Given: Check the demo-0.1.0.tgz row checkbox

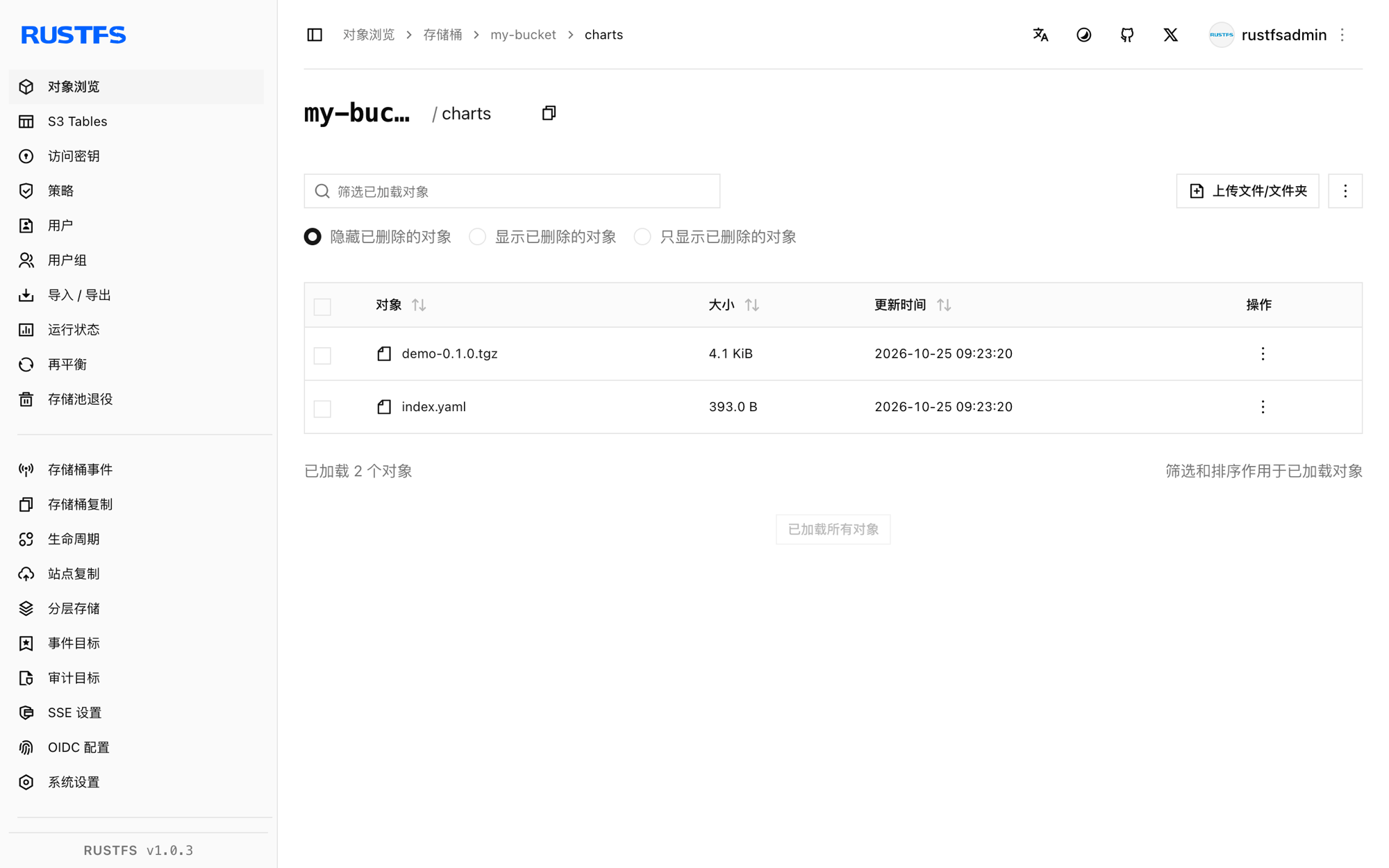Looking at the screenshot, I should coord(322,356).
